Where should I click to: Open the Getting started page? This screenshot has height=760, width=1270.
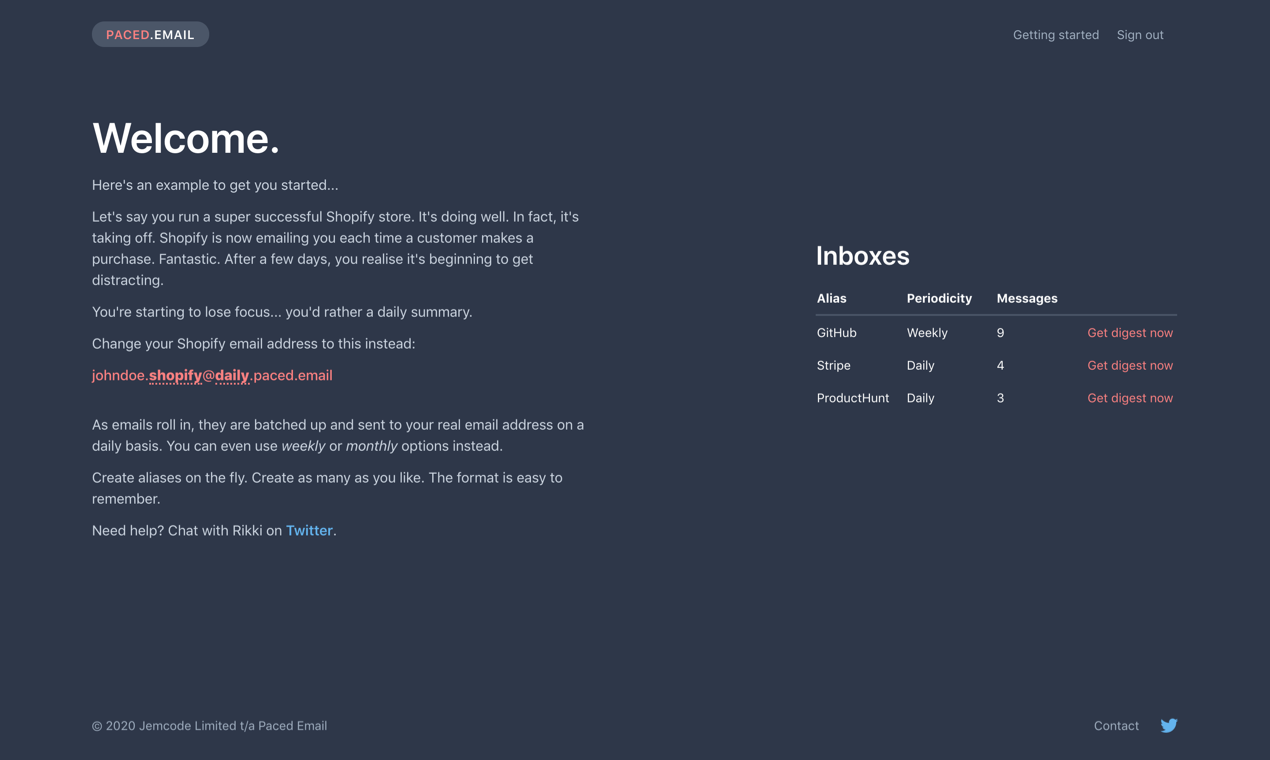coord(1056,34)
